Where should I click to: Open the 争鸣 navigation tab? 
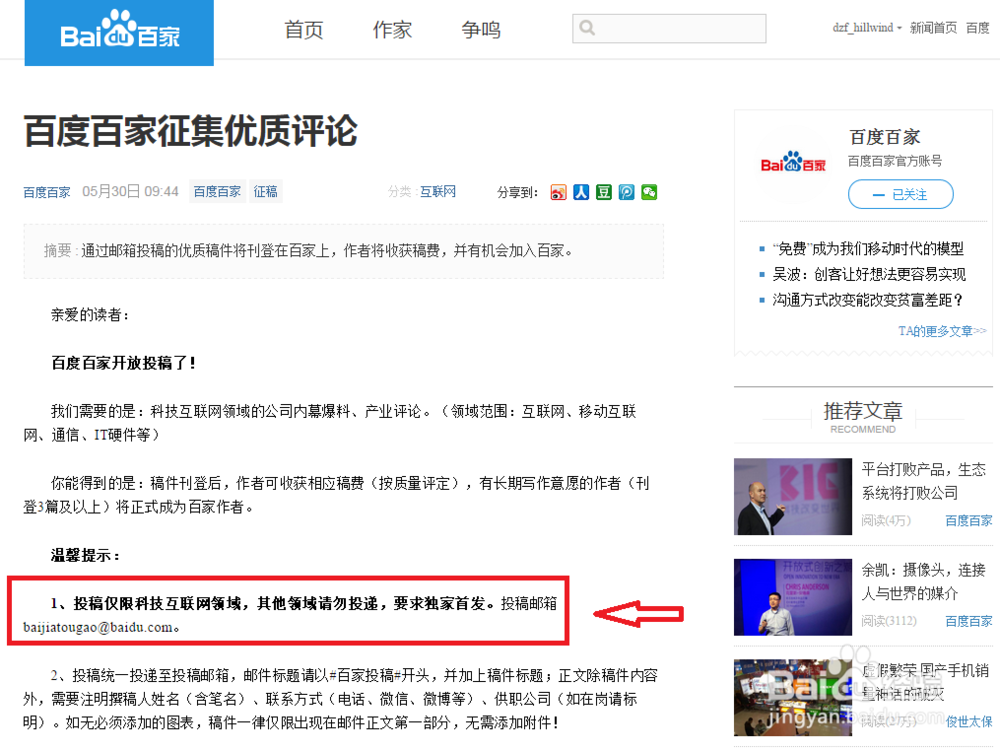pyautogui.click(x=481, y=30)
